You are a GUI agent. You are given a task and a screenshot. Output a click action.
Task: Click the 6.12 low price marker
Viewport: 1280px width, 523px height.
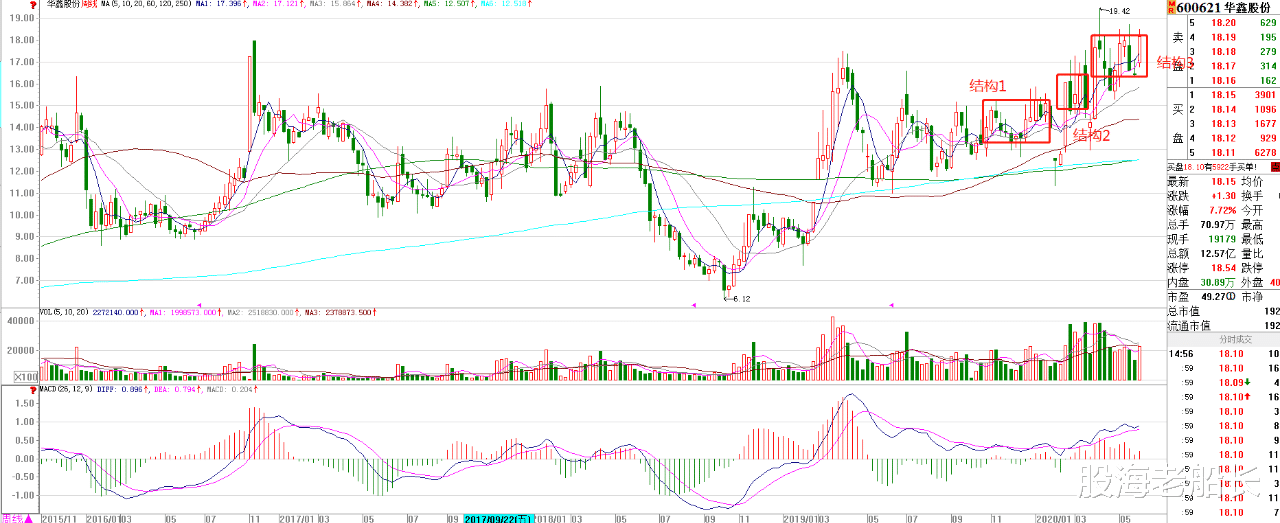point(737,298)
